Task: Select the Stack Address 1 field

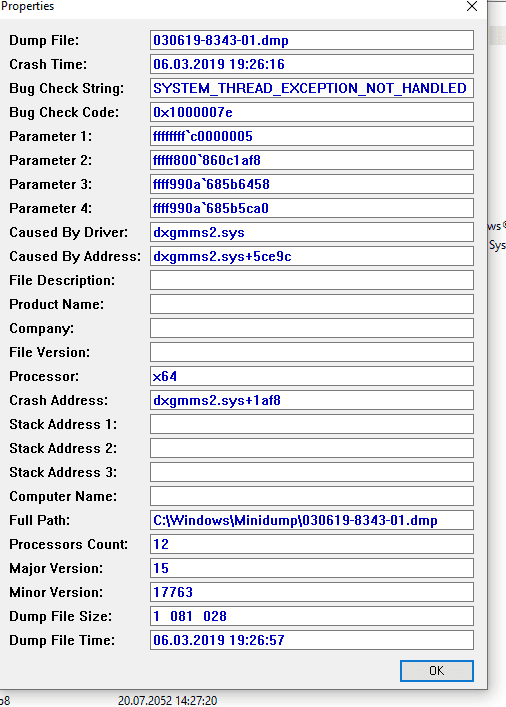Action: click(x=312, y=424)
